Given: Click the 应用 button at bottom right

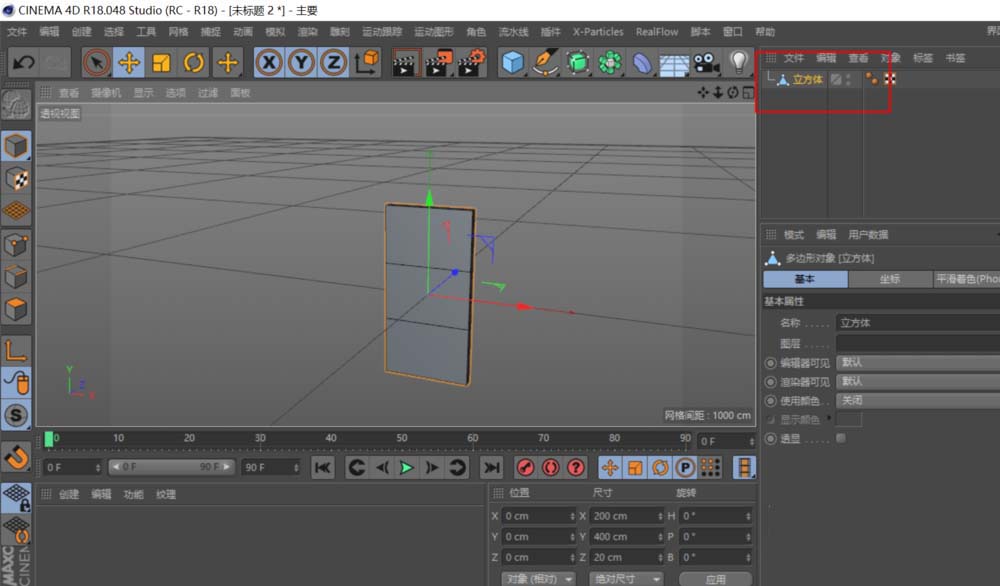Looking at the screenshot, I should point(716,578).
